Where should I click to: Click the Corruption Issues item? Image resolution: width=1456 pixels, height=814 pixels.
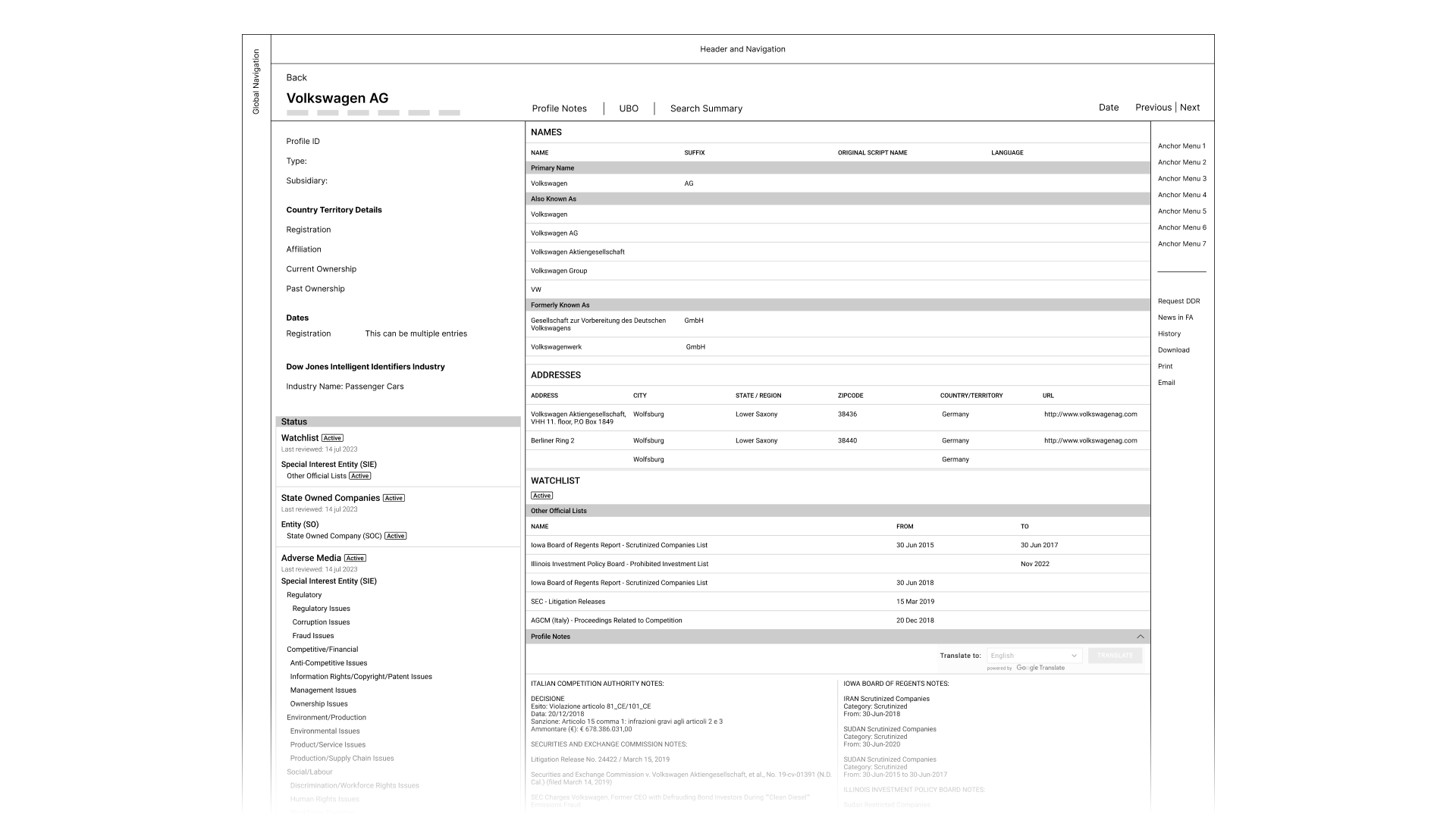coord(321,622)
